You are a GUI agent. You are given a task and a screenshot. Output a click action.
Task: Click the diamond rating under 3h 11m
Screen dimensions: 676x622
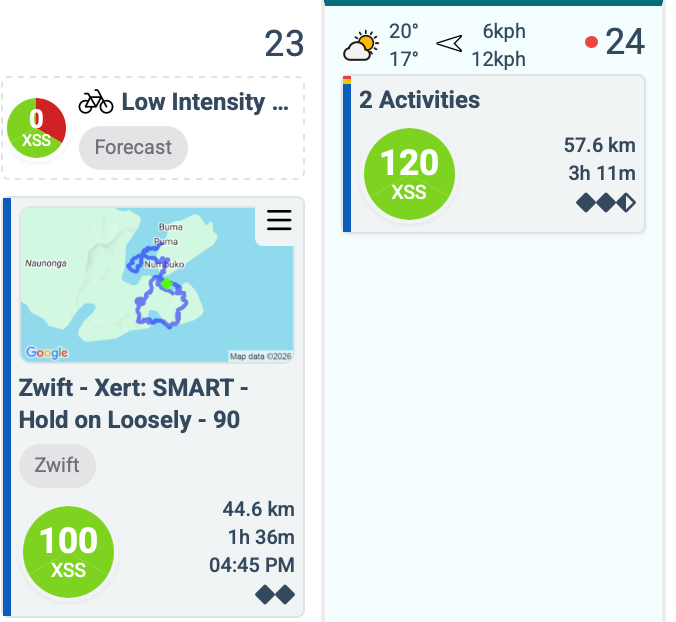pos(606,203)
